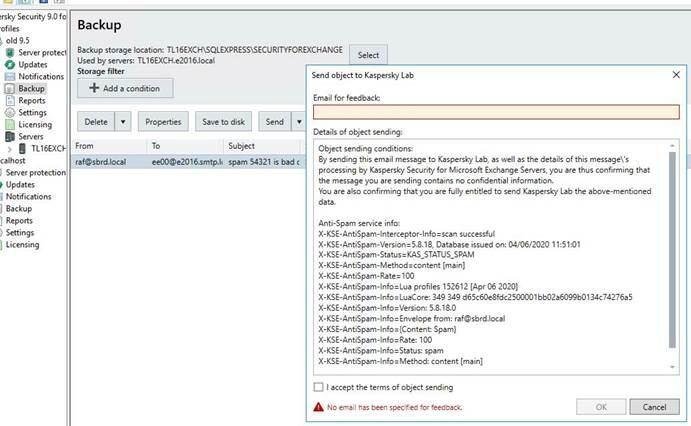Select the raf@sbrd.local message row

188,162
